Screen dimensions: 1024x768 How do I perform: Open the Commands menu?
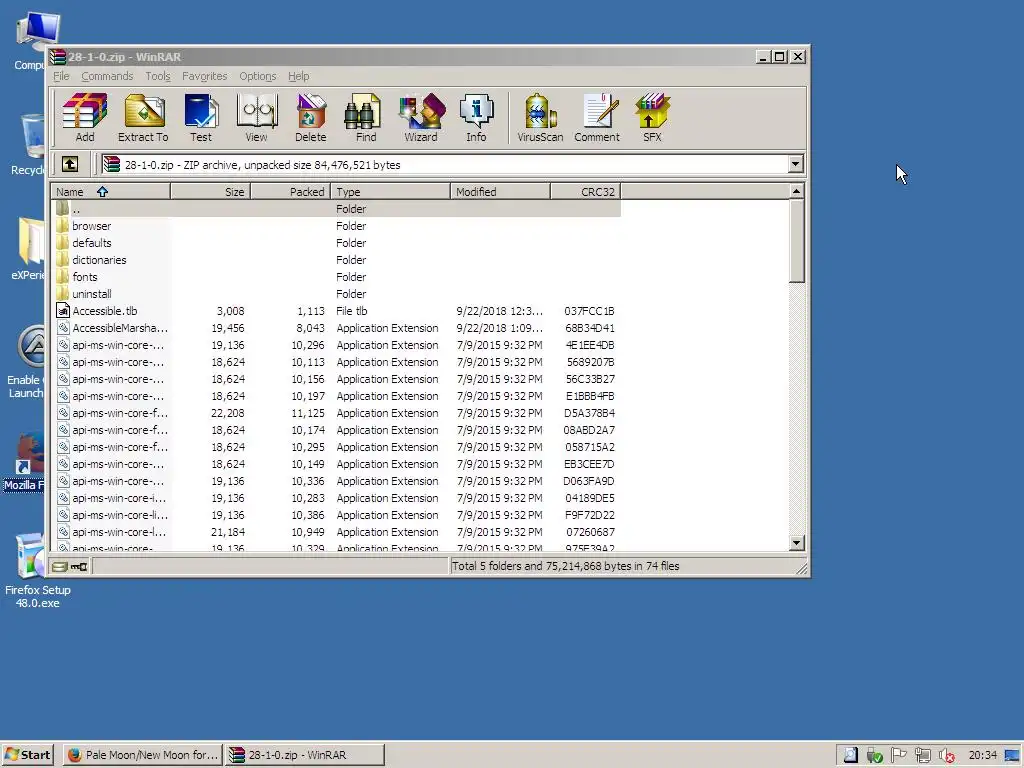point(107,76)
